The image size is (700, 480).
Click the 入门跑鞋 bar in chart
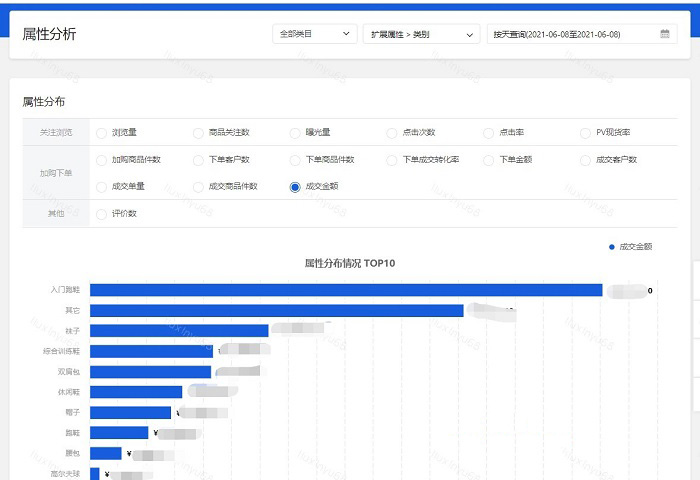346,290
